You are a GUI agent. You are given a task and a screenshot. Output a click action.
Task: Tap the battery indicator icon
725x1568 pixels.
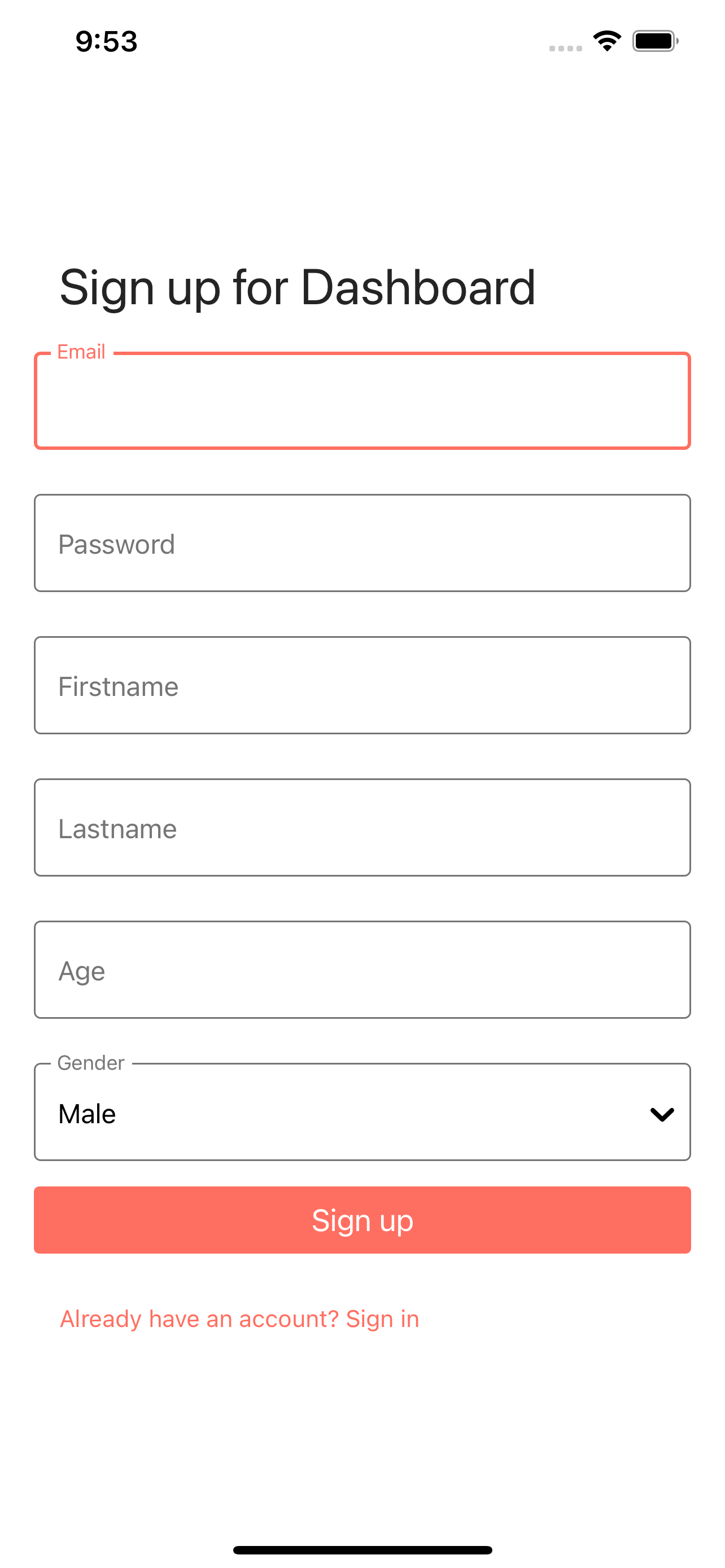coord(655,41)
